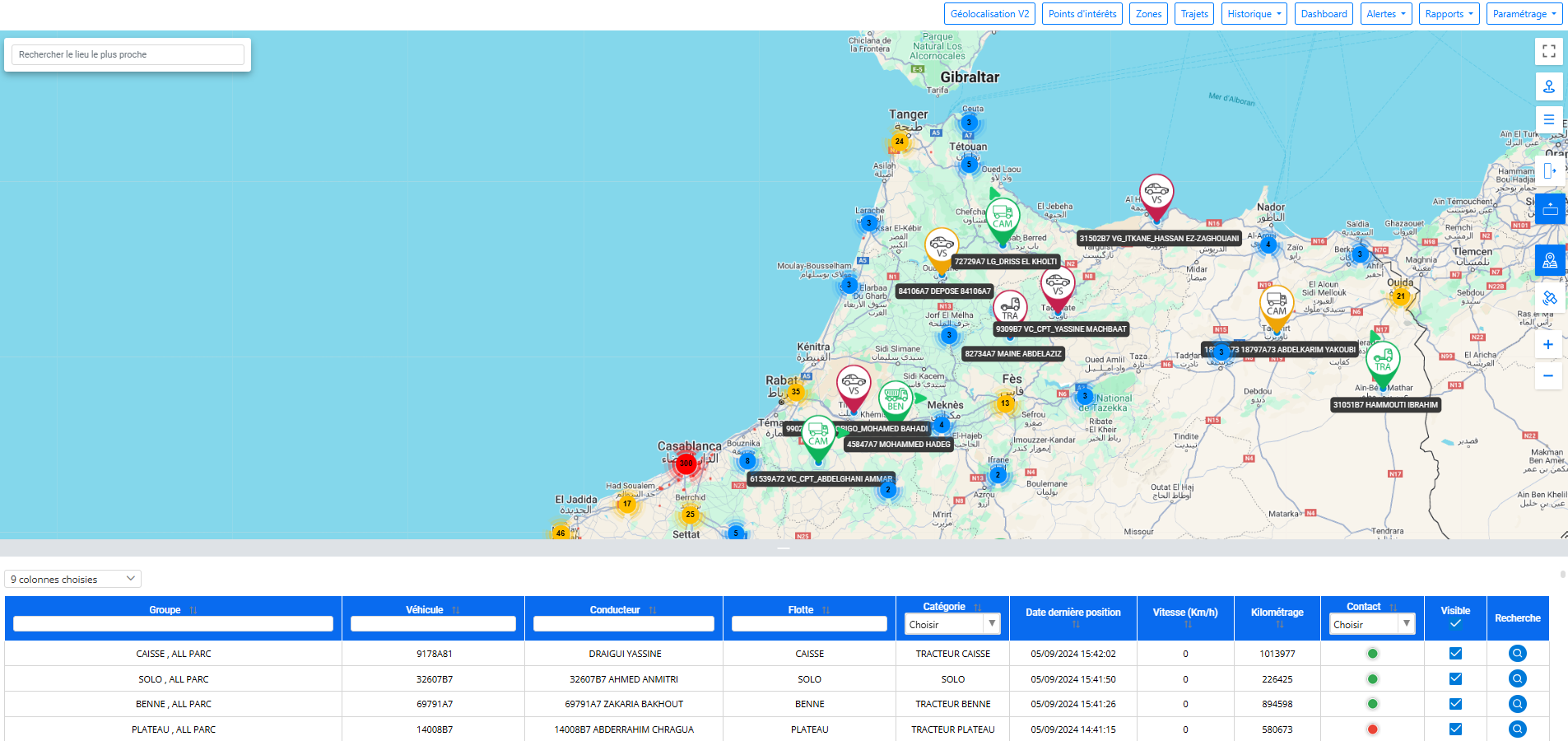Viewport: 1568px width, 741px height.
Task: Open the Contact 'Choisir' filter dropdown
Action: click(x=1372, y=624)
